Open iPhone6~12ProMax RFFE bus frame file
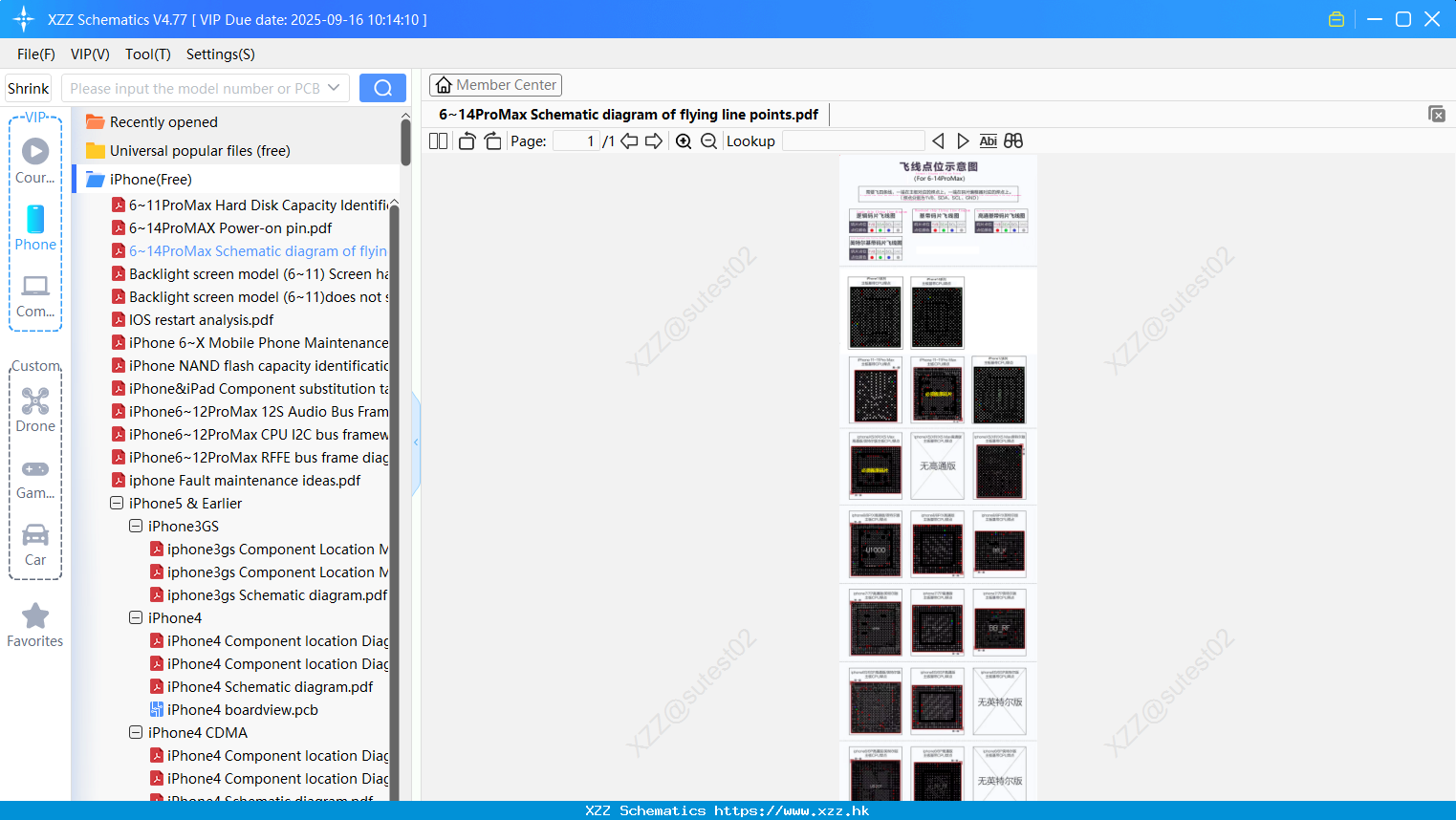This screenshot has width=1456, height=820. tap(250, 458)
